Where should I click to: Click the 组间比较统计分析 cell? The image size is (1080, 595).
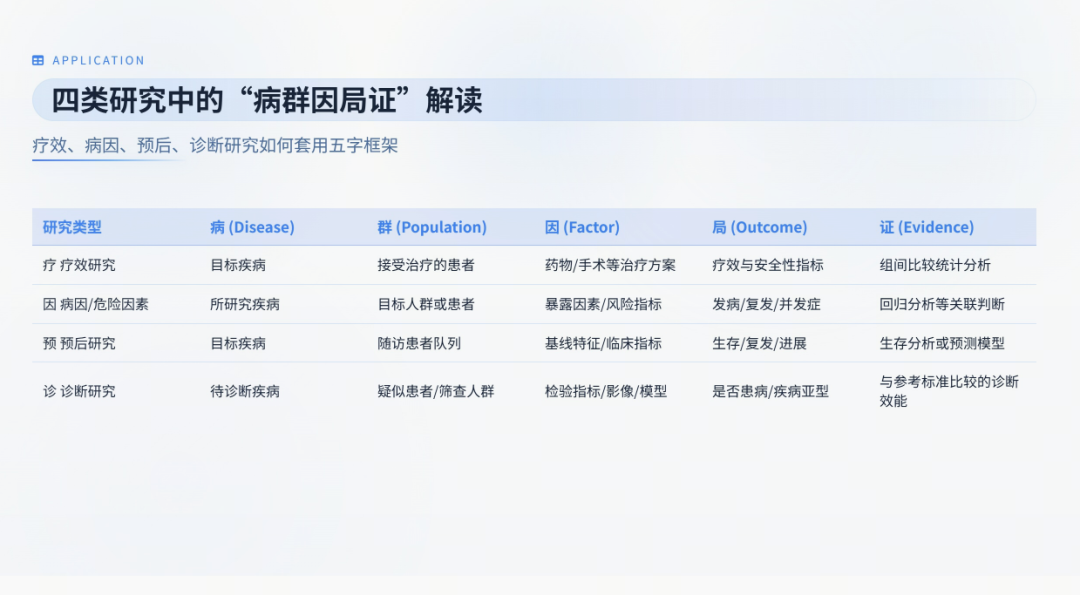[935, 265]
